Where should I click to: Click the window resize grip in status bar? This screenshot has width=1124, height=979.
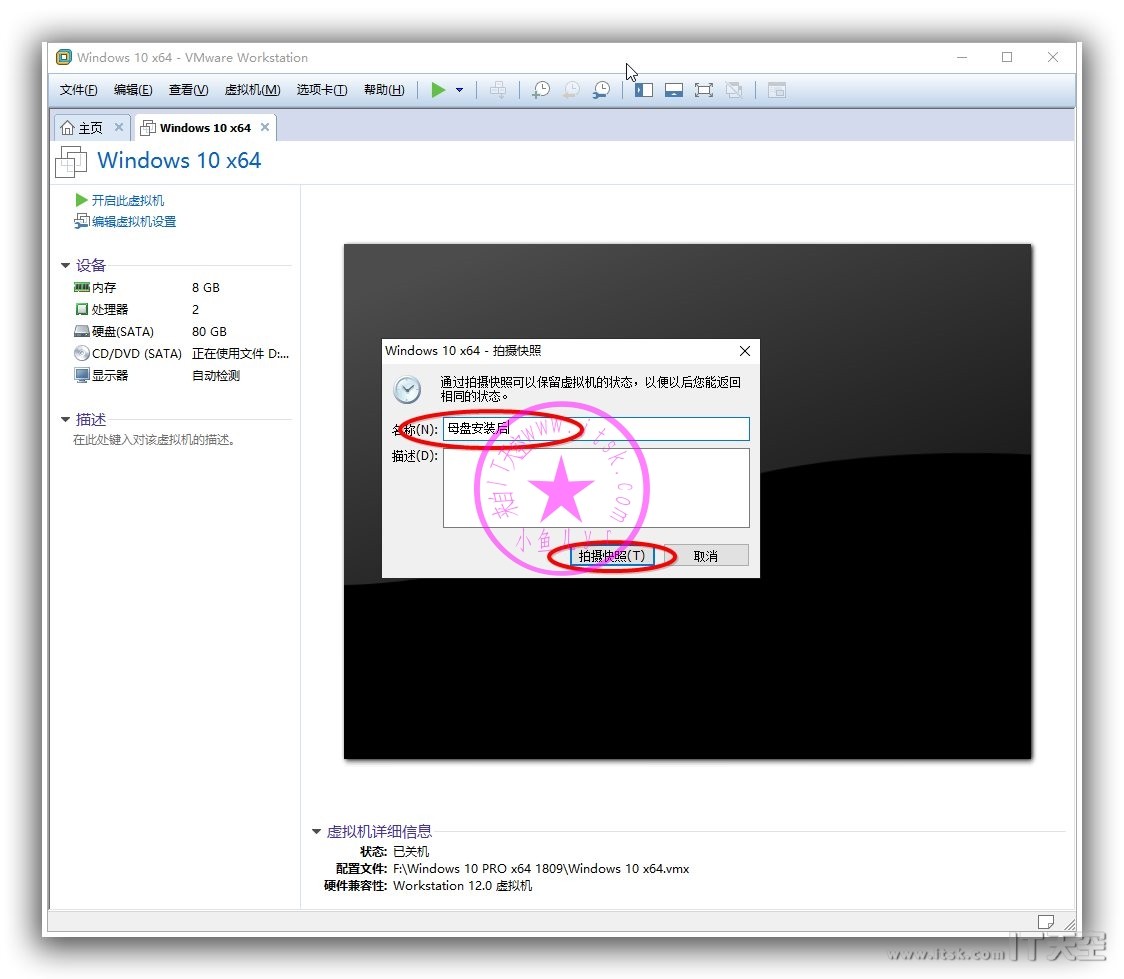(1070, 925)
